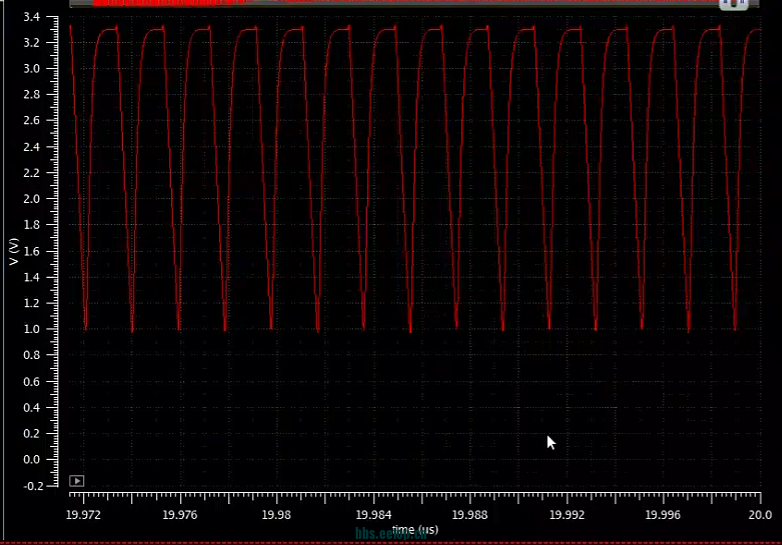Pick the 2.6 voltage axis label
The image size is (782, 545).
pyautogui.click(x=31, y=121)
